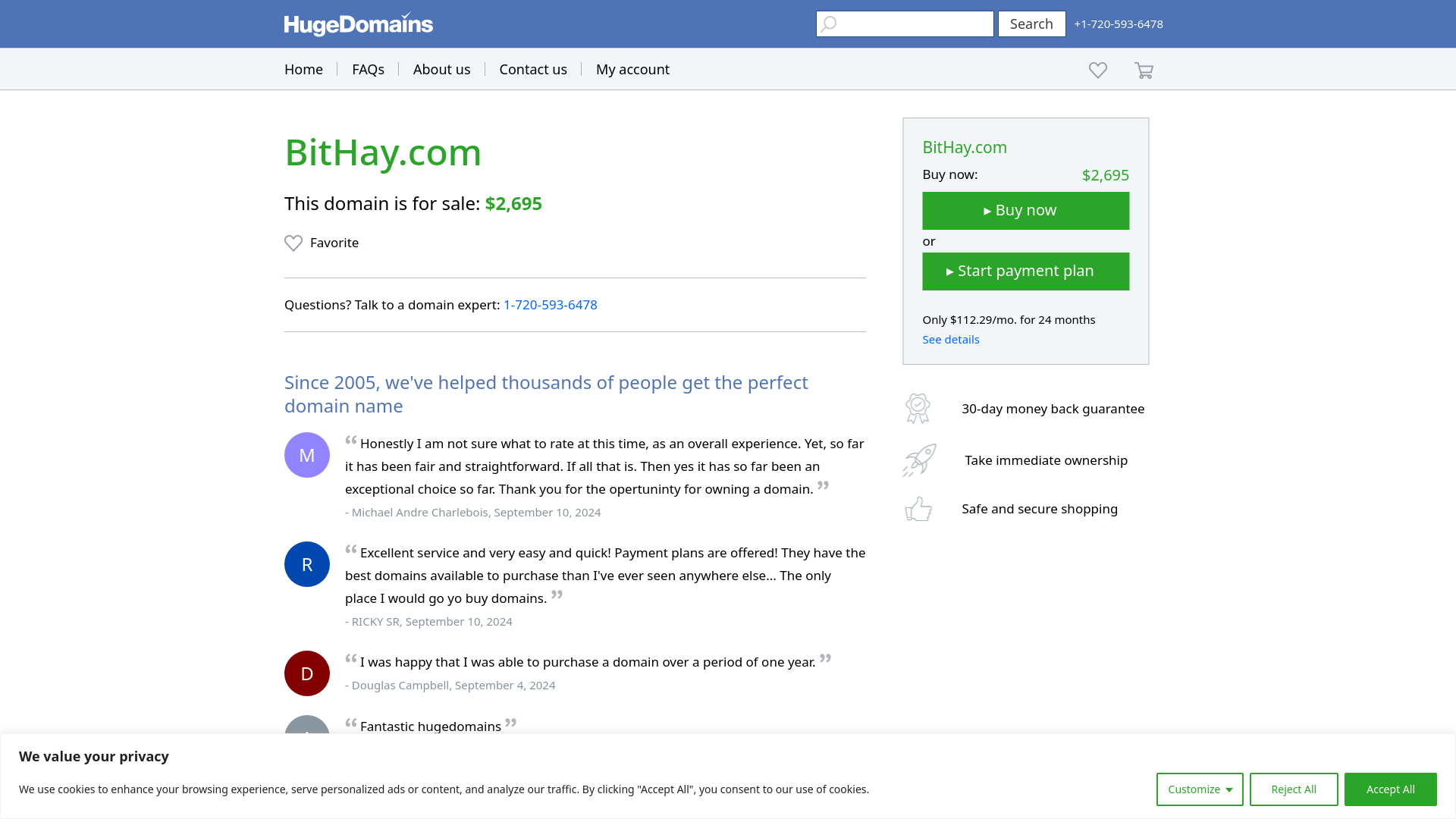Open the wishlist heart icon in the header
This screenshot has height=819, width=1456.
click(1097, 70)
